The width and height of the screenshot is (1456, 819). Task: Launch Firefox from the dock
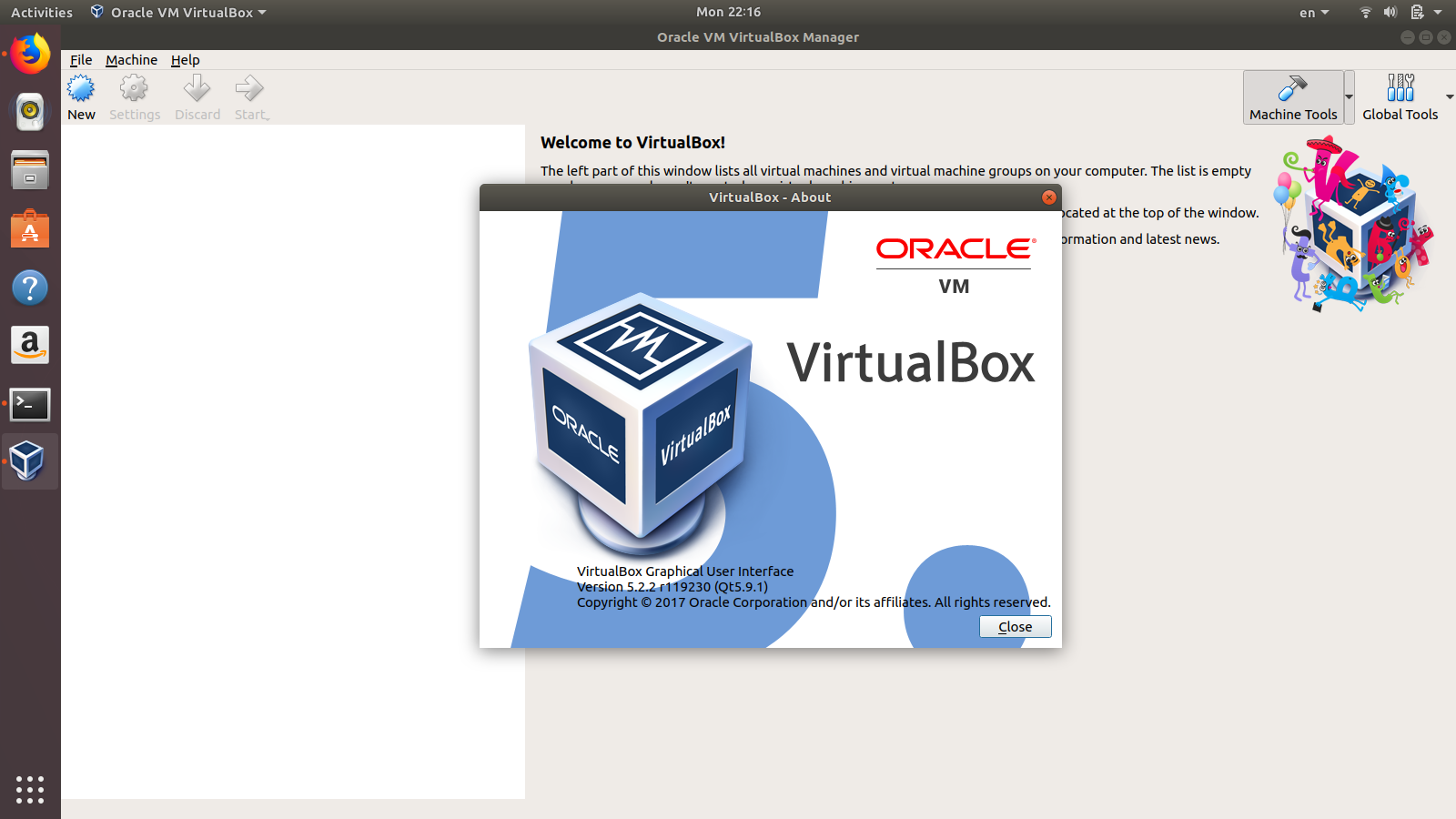[29, 53]
